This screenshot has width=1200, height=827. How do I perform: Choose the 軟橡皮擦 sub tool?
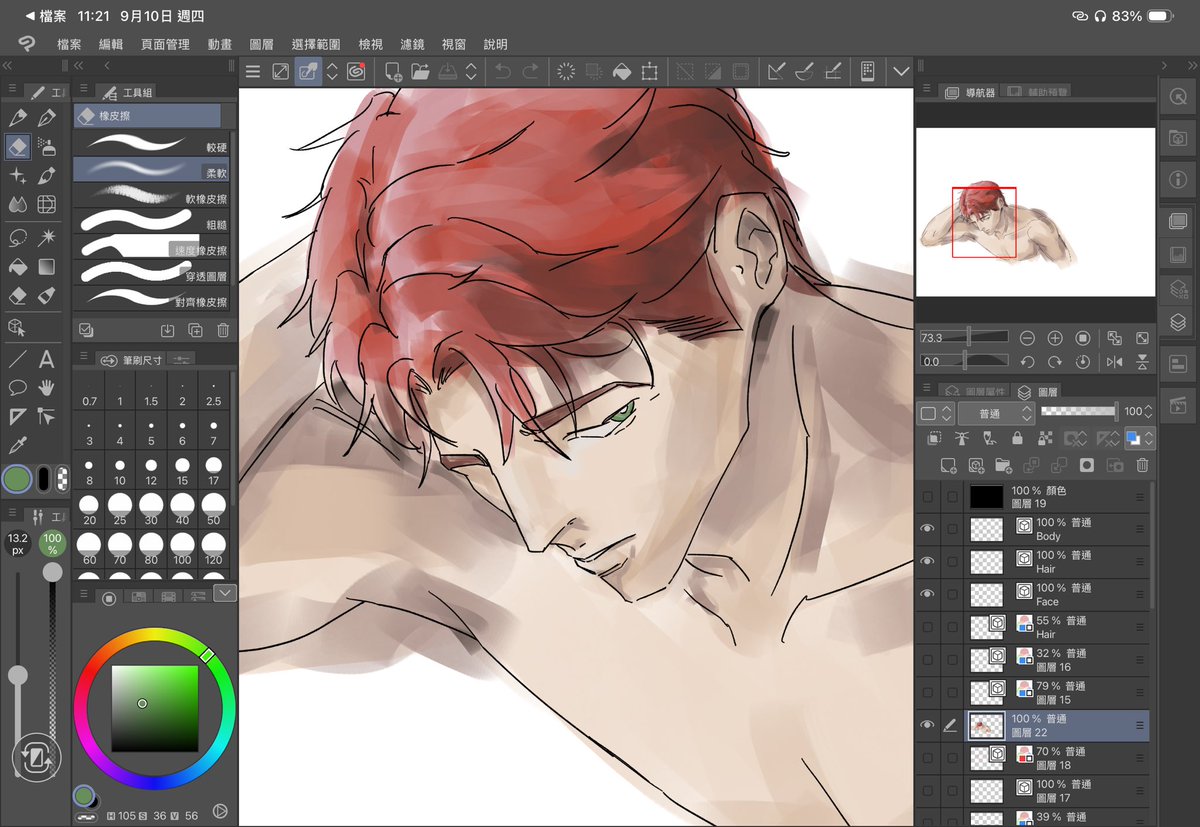(x=152, y=195)
